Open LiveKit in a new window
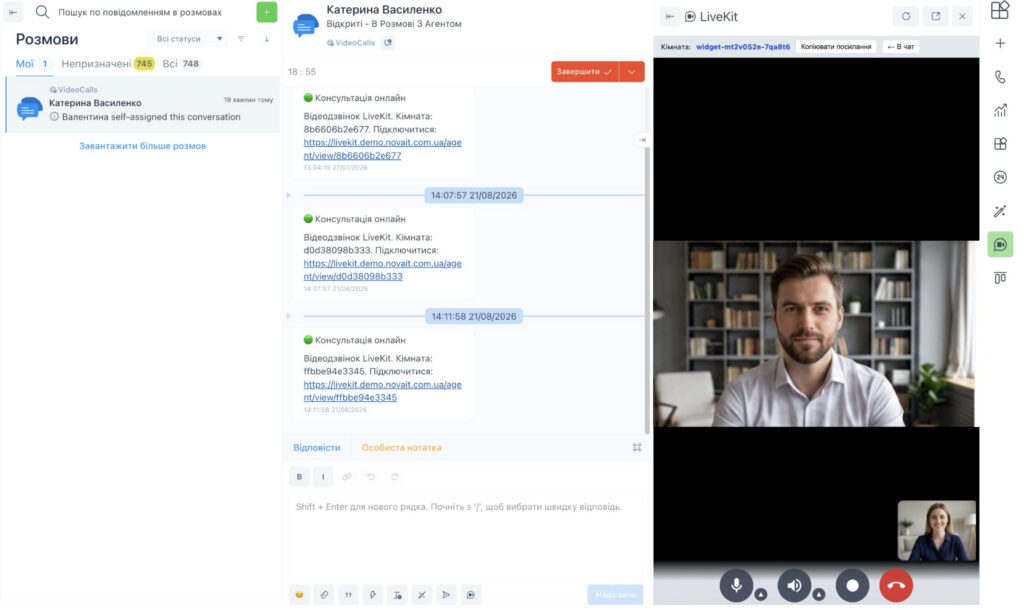The width and height of the screenshot is (1024, 610). click(935, 16)
